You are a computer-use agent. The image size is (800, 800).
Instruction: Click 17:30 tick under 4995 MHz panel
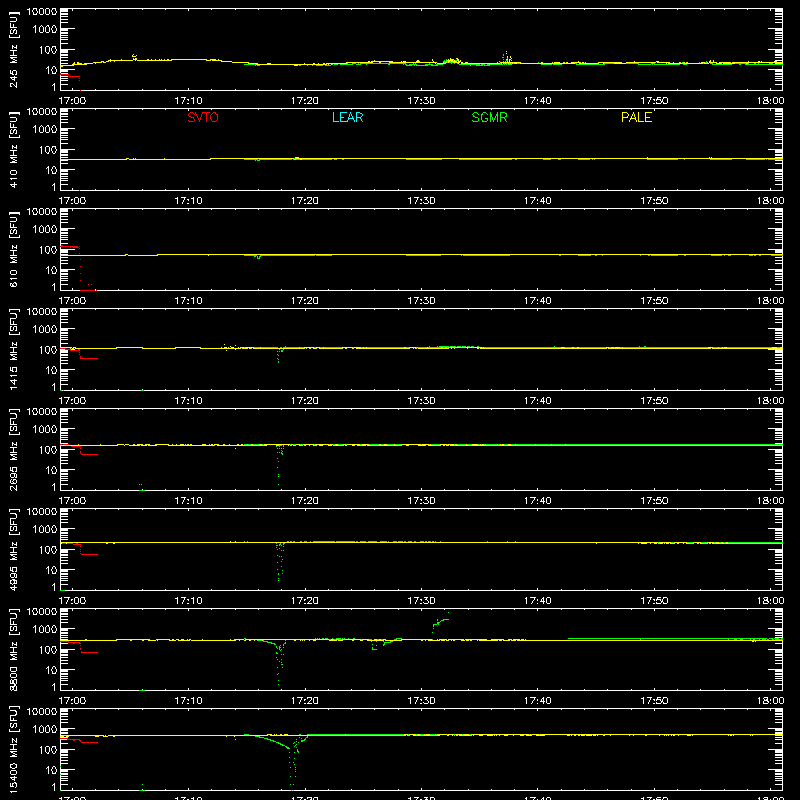[421, 601]
